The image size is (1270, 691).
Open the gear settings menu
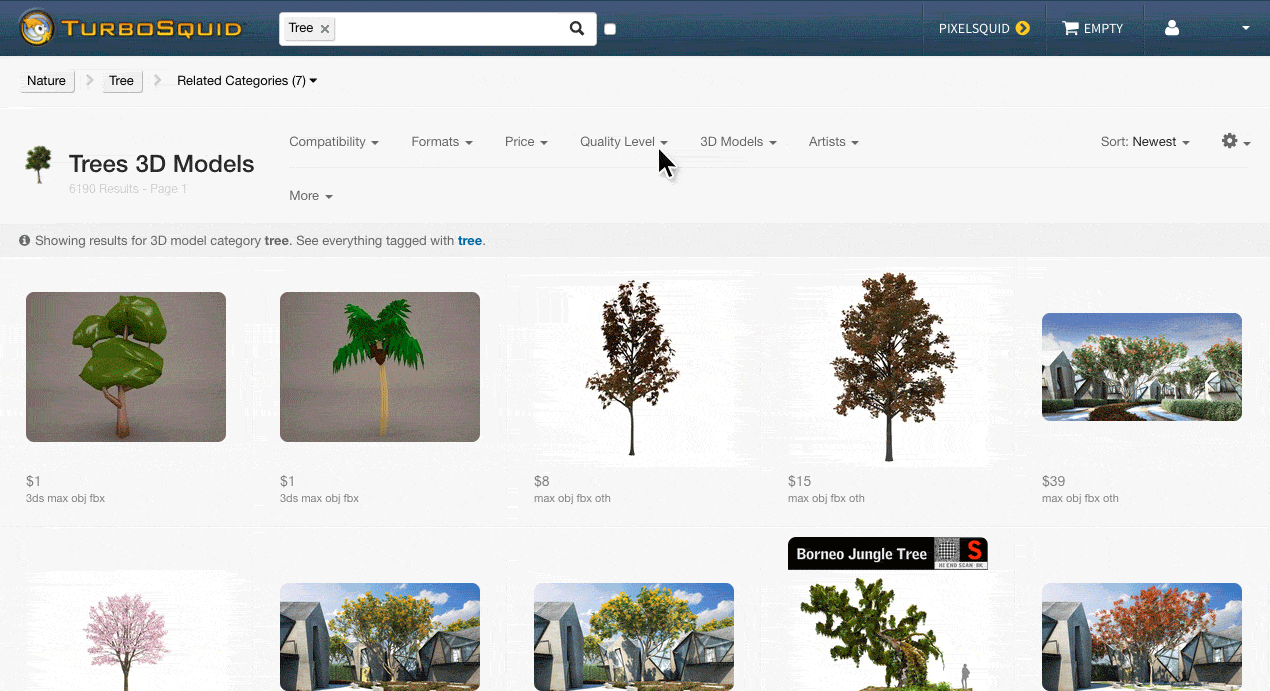[x=1236, y=142]
